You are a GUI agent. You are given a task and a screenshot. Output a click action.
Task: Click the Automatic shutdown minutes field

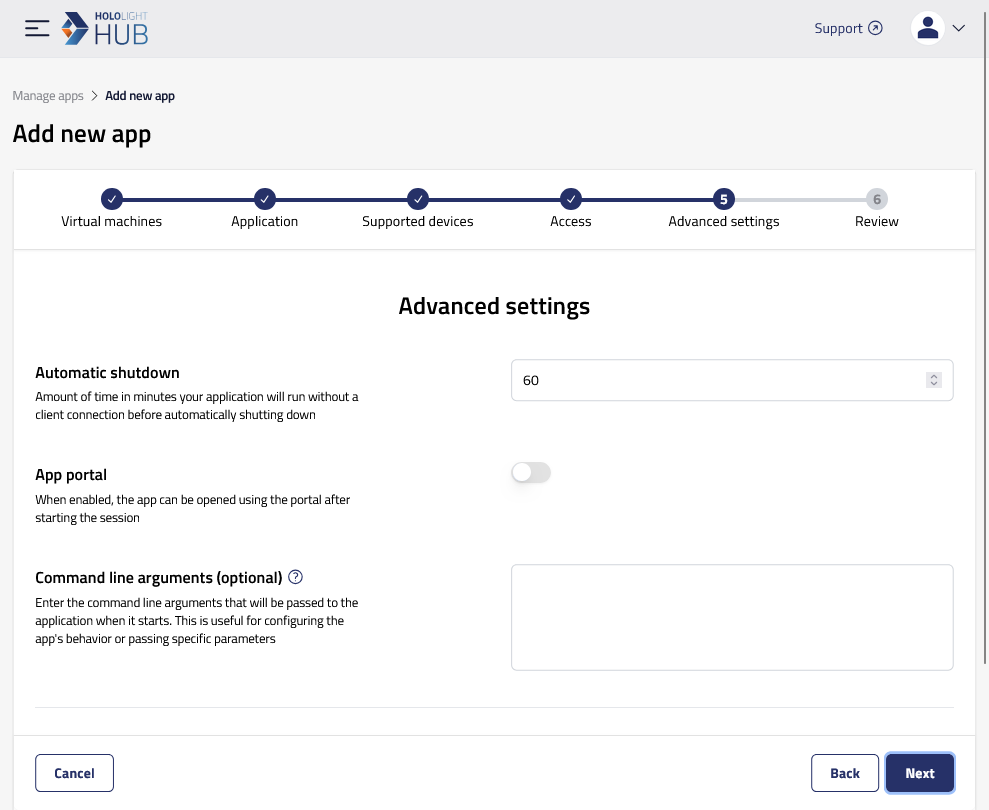[732, 380]
